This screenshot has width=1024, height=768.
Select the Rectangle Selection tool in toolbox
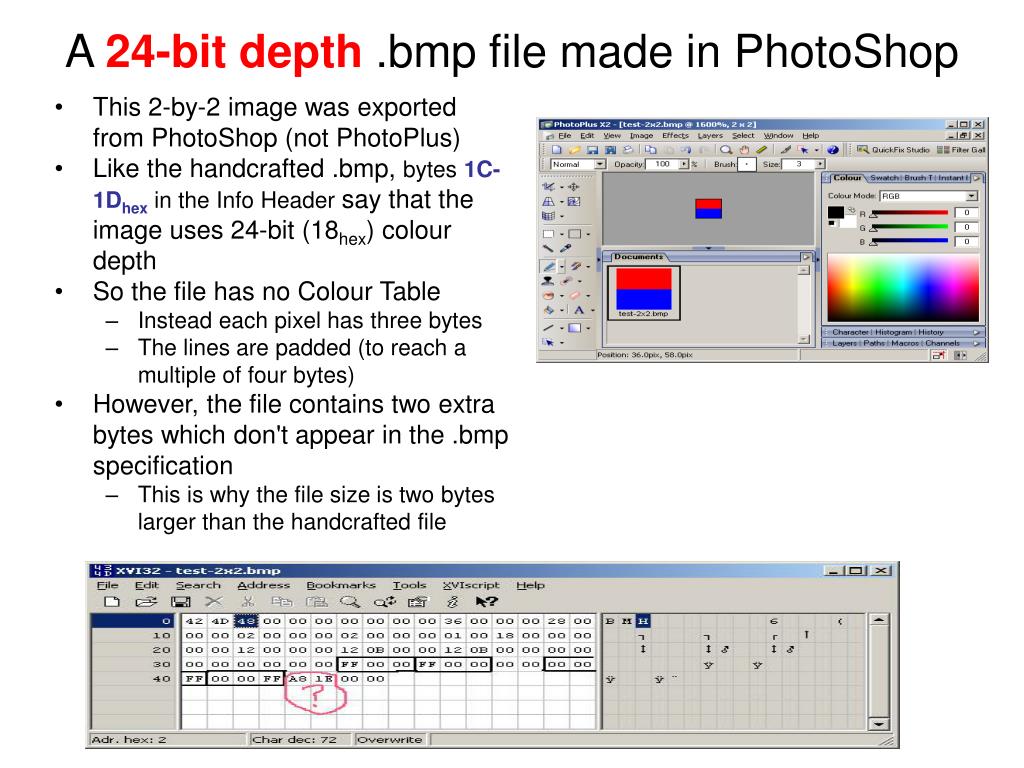[x=549, y=234]
